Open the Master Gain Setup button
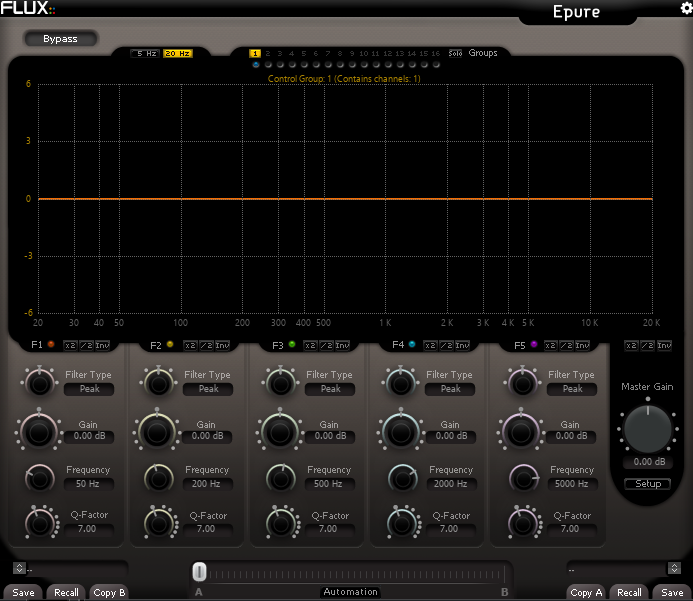This screenshot has width=693, height=601. pos(648,484)
